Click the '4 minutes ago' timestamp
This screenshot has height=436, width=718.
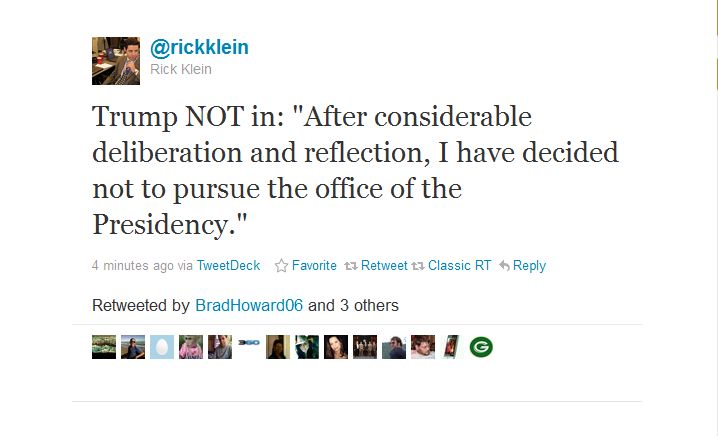pyautogui.click(x=133, y=266)
